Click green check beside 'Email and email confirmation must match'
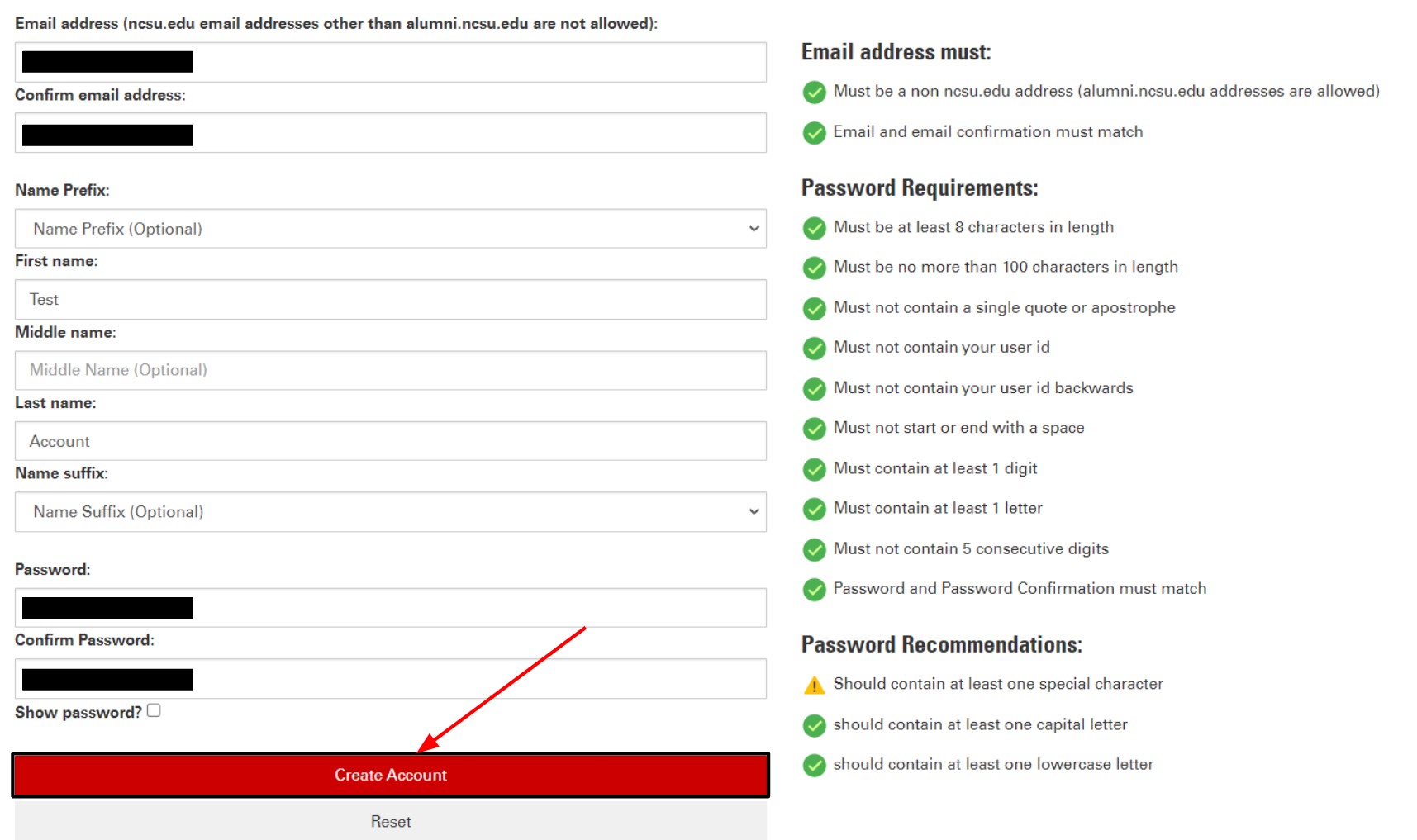1417x840 pixels. coord(814,132)
